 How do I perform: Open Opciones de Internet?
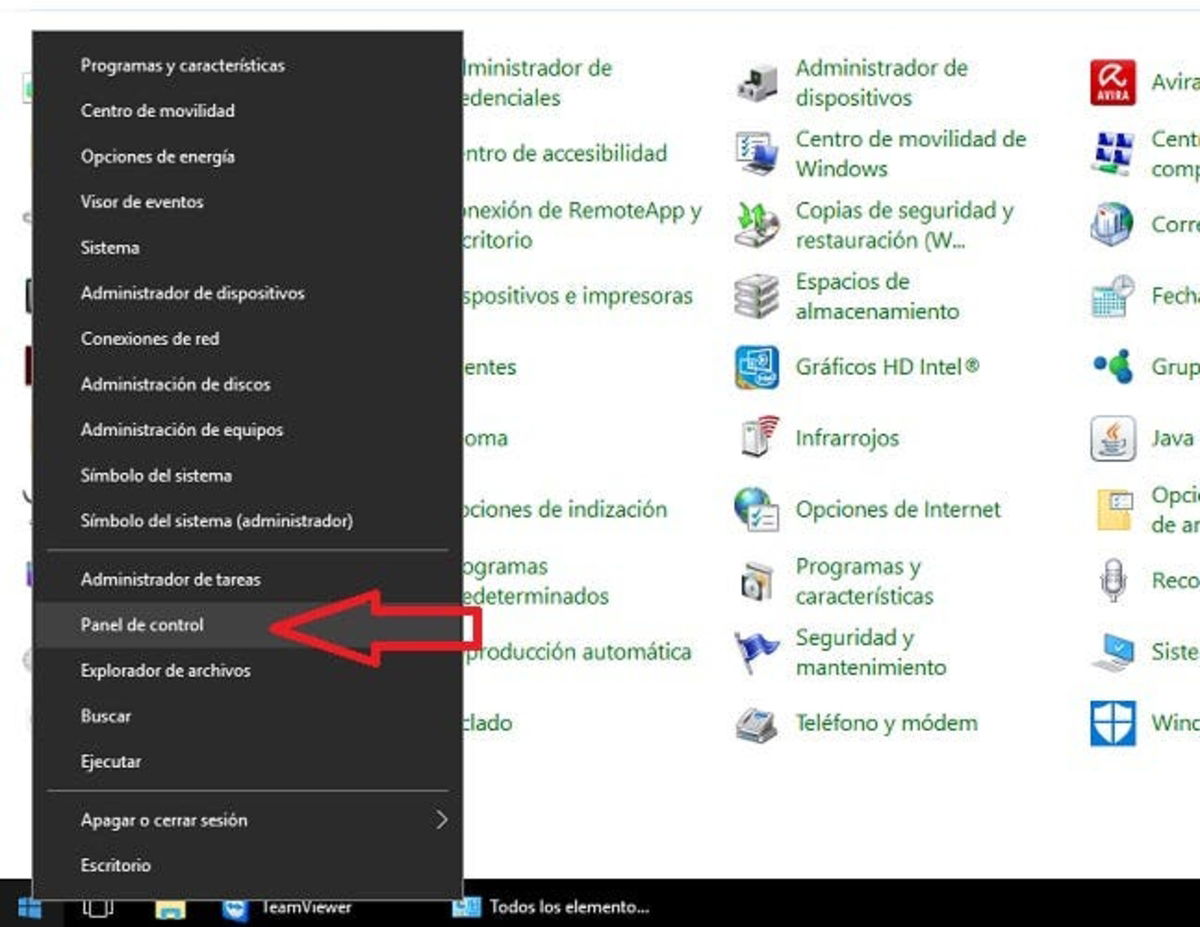tap(897, 510)
